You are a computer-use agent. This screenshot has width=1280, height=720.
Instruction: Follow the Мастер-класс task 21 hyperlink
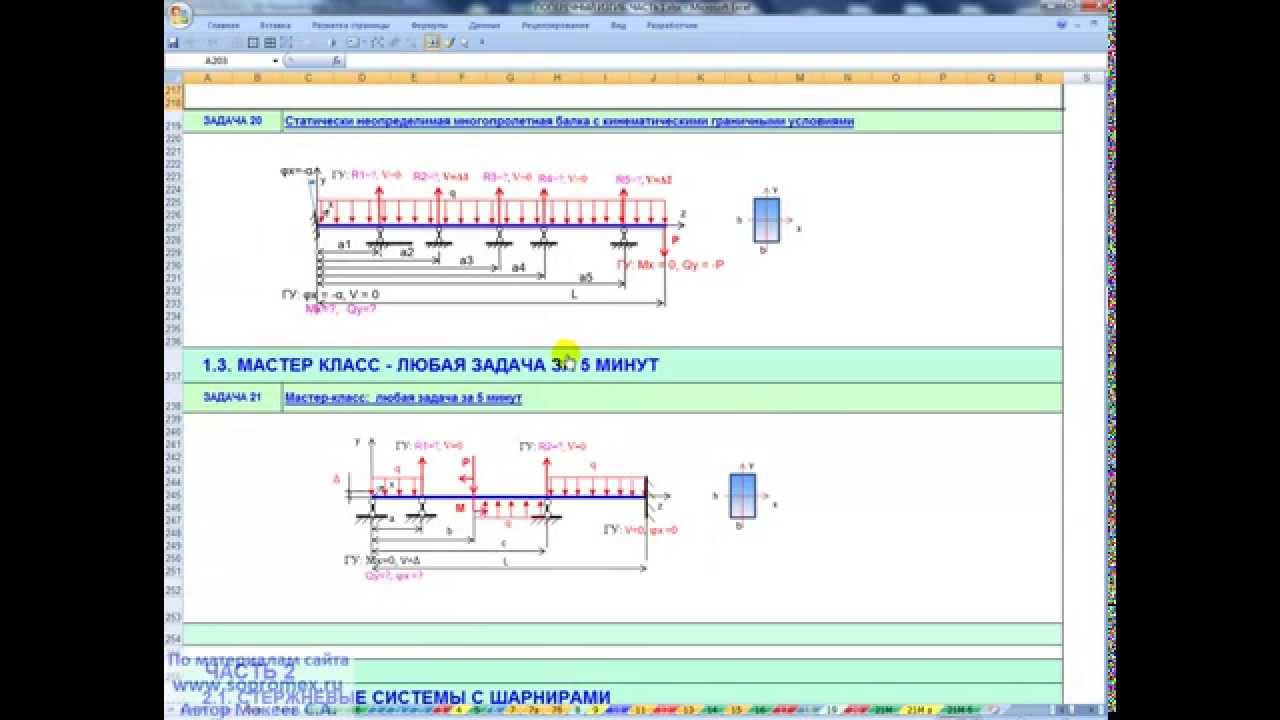403,398
